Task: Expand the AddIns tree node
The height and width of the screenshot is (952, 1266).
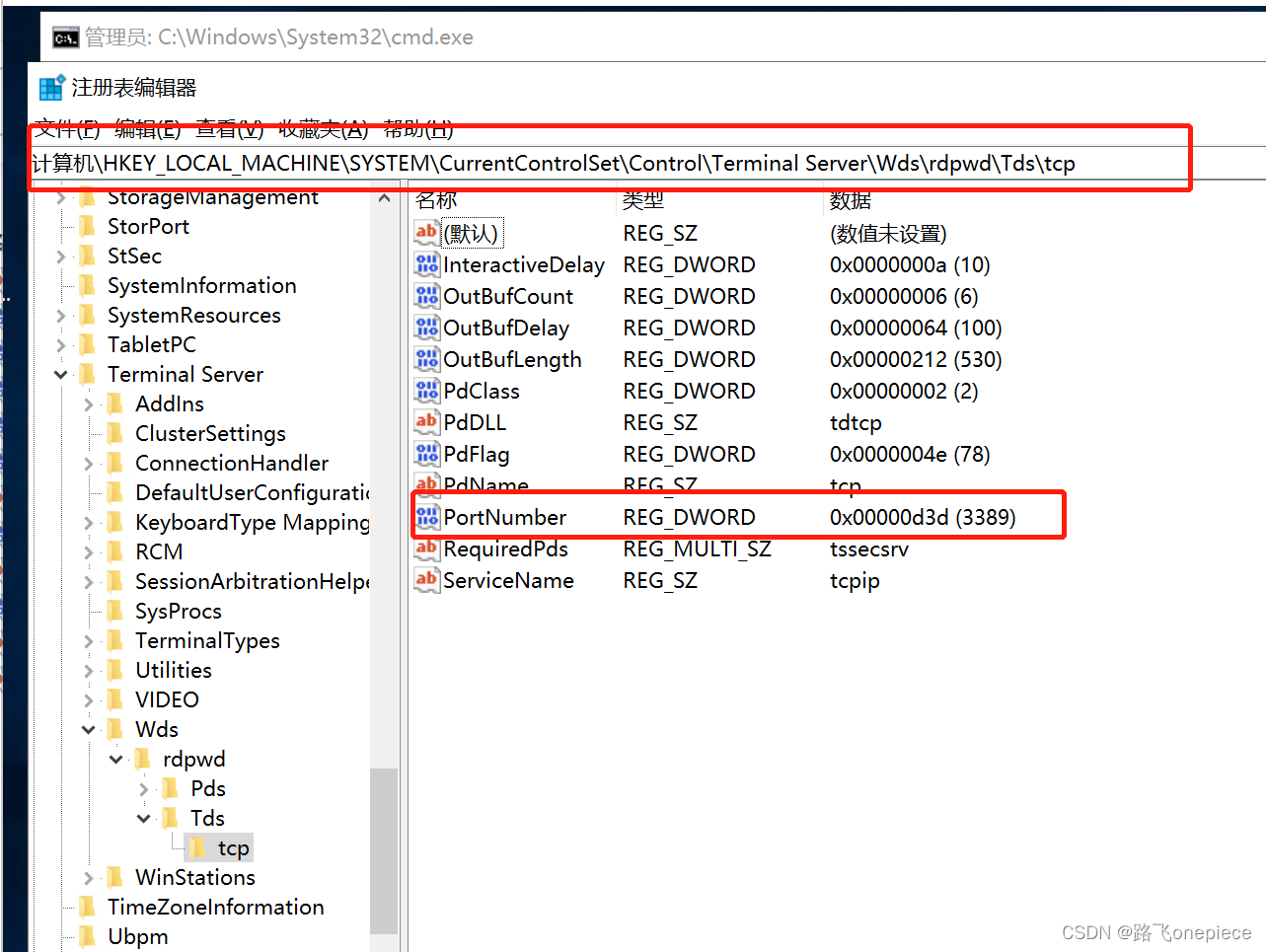Action: click(89, 404)
